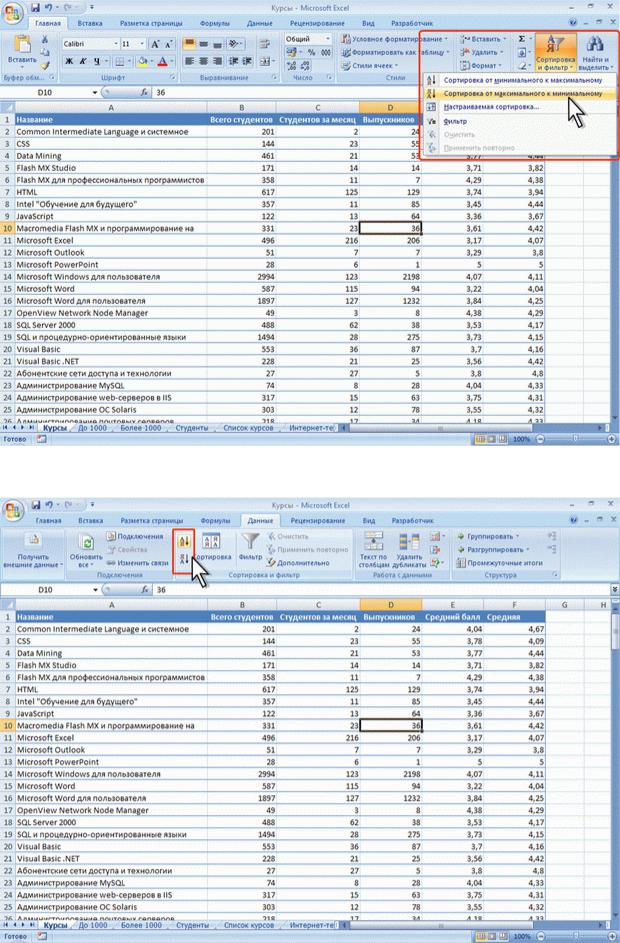
Task: Toggle Wrap Text icon in upper window
Action: (x=265, y=44)
